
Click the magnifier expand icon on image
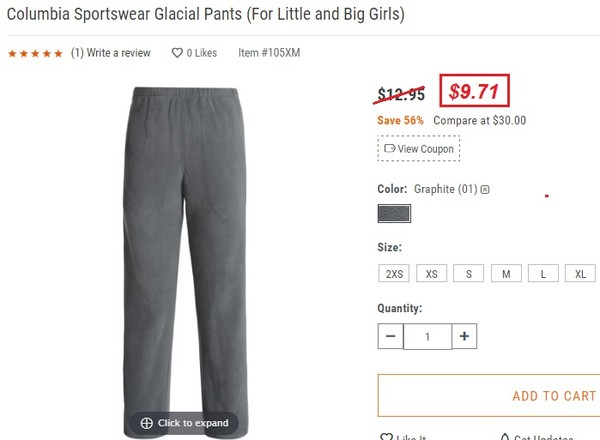click(147, 423)
